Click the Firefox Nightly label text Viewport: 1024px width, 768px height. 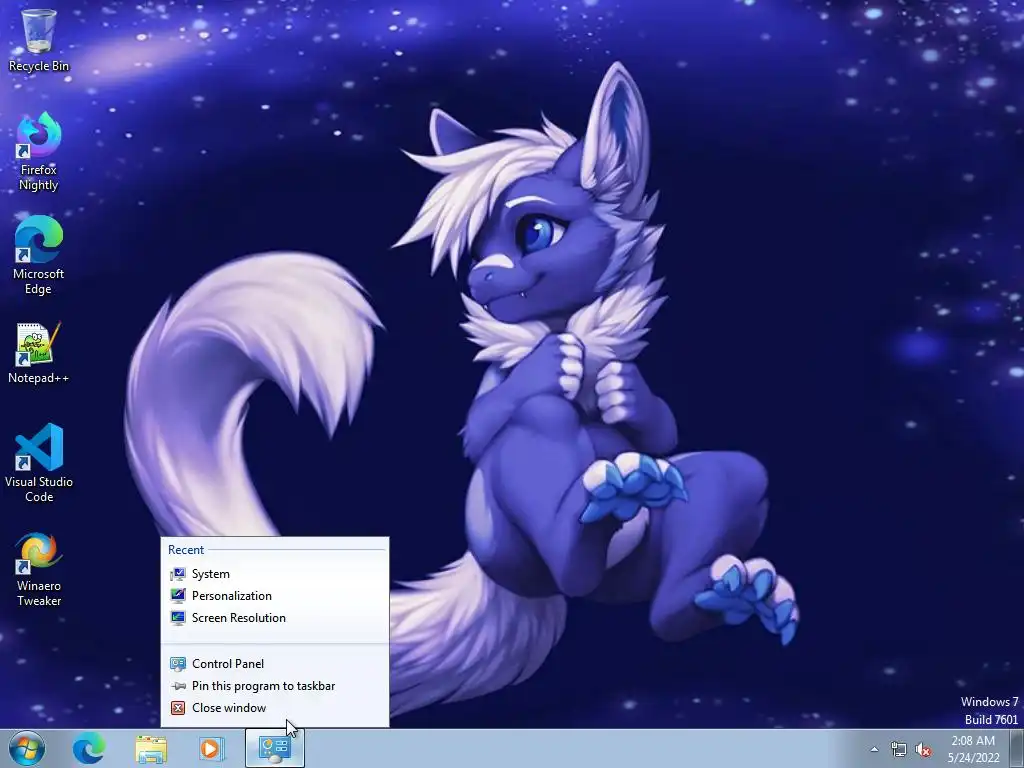click(39, 178)
